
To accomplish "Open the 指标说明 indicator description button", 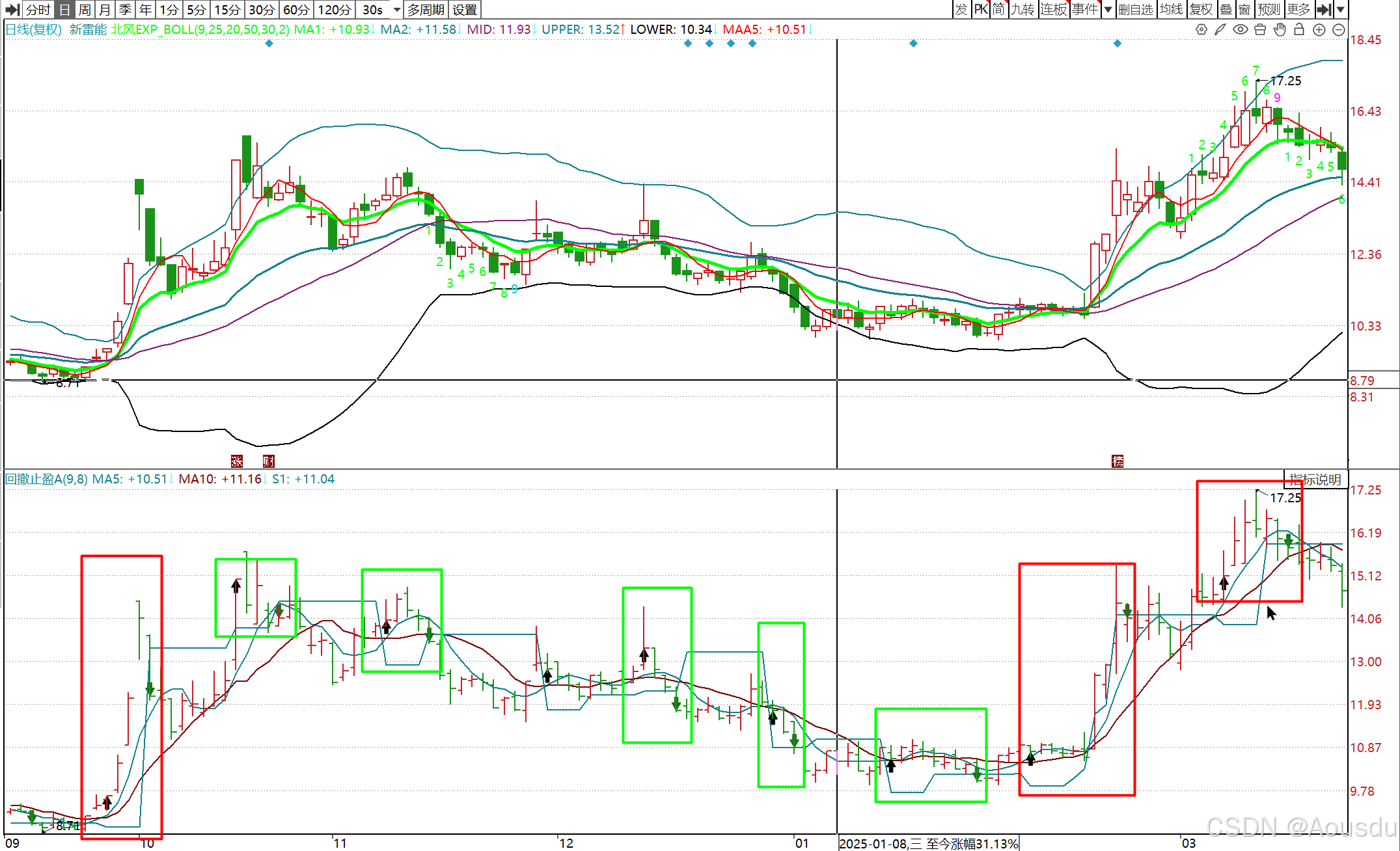I will coord(1315,480).
